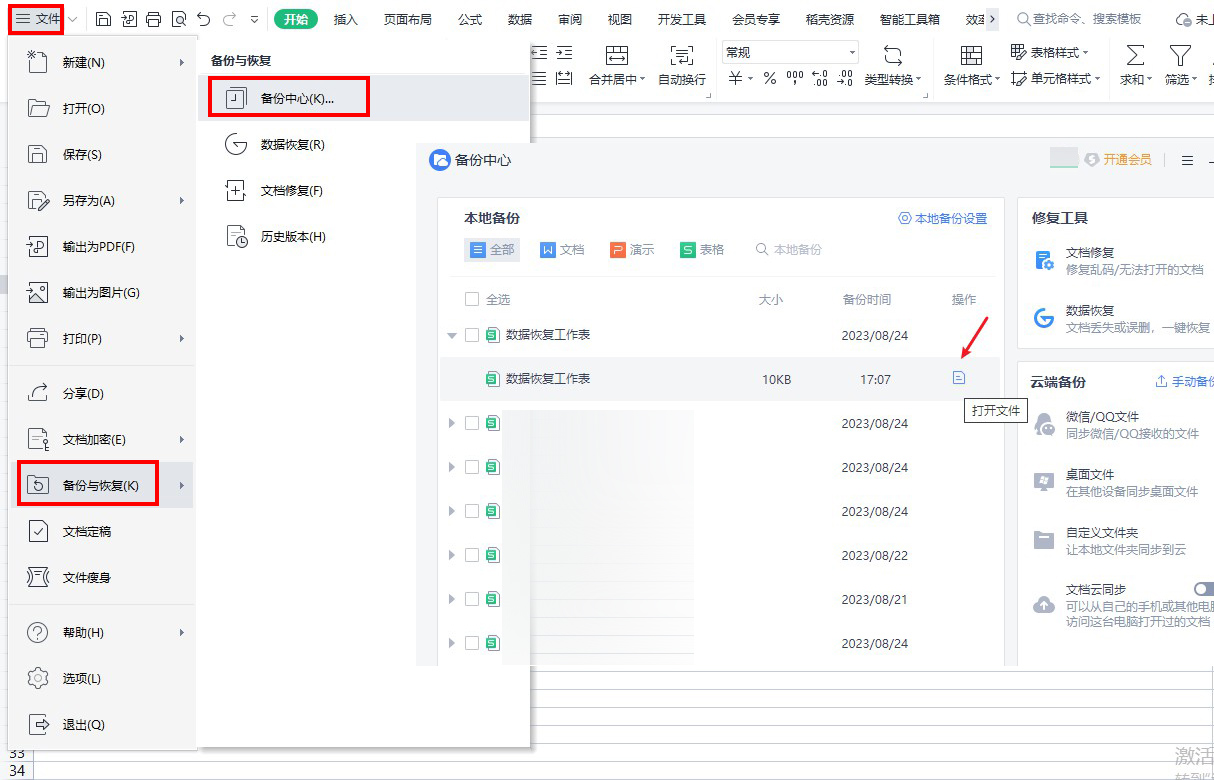Click the 自动换行 wrap text icon
This screenshot has width=1214, height=780.
point(682,55)
